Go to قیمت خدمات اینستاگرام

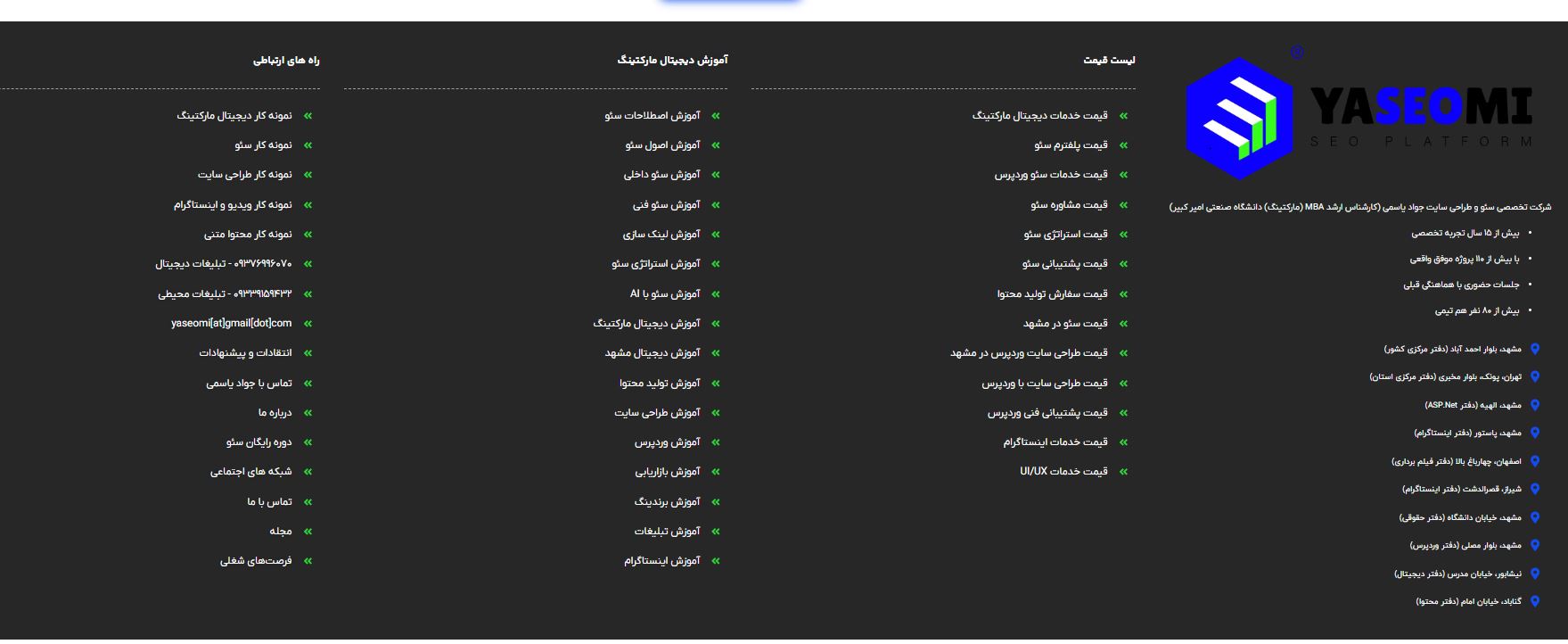(1055, 442)
